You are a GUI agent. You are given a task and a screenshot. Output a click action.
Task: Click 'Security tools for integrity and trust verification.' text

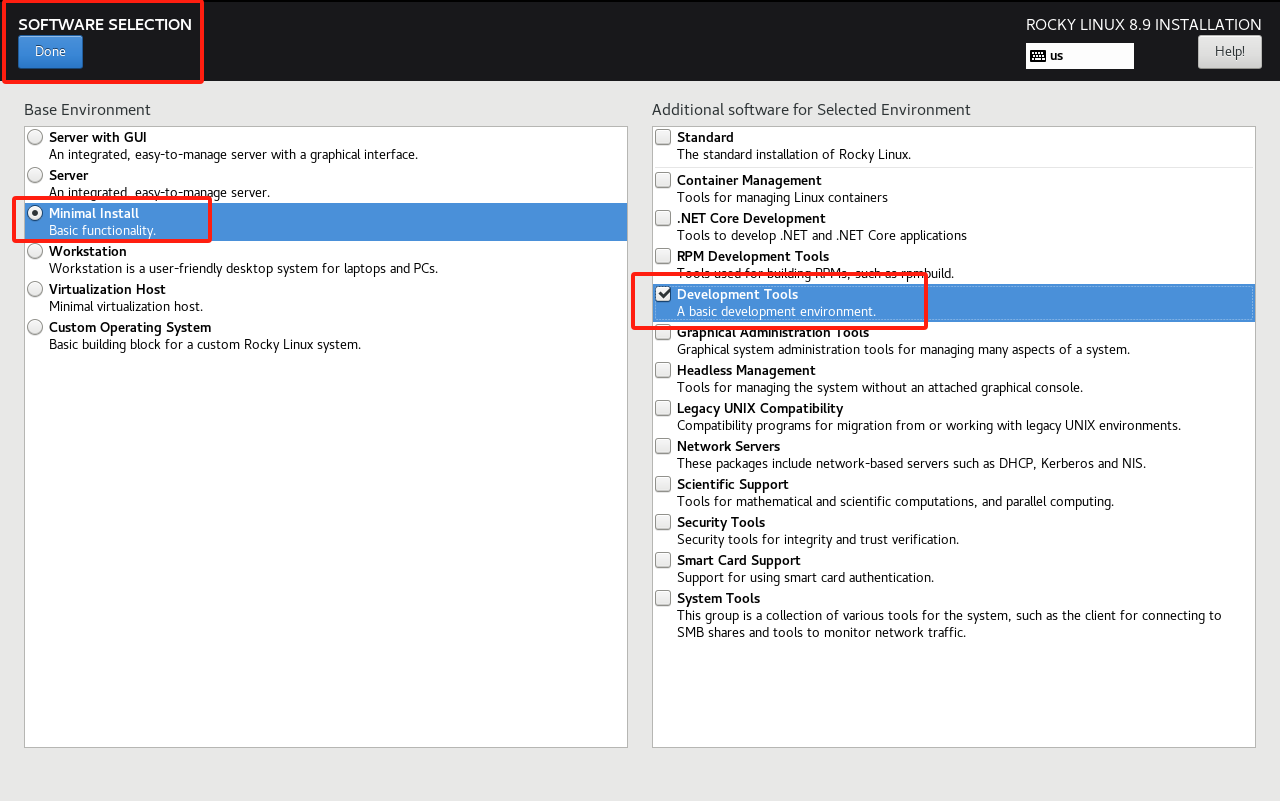click(x=818, y=540)
